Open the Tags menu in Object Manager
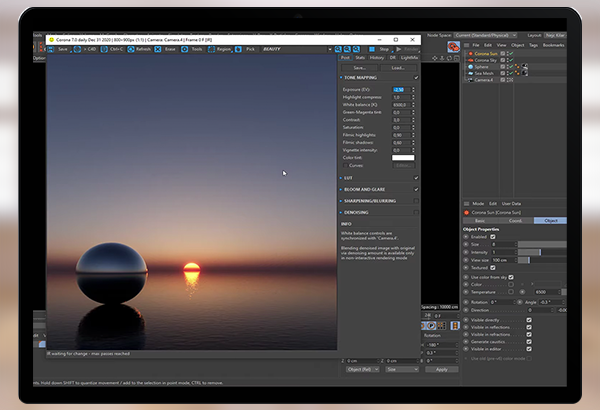Viewport: 600px width, 410px height. coord(533,45)
